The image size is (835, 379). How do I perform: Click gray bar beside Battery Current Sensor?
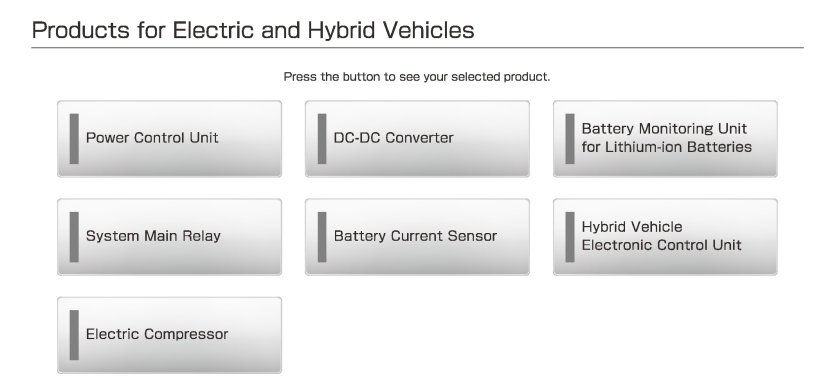coord(322,237)
